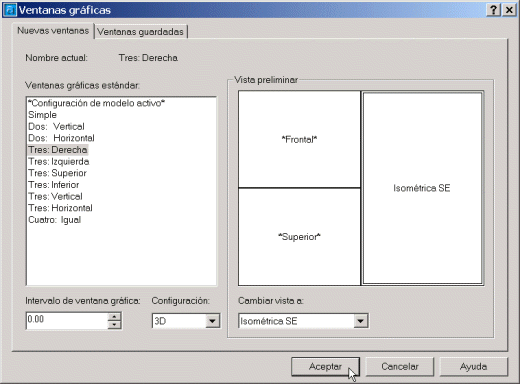Viewport: 520px width, 384px height.
Task: Open the Configuración 3D dropdown
Action: click(x=212, y=321)
